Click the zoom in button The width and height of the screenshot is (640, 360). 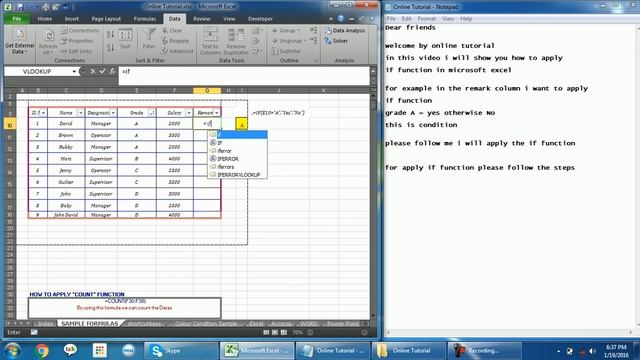point(364,333)
